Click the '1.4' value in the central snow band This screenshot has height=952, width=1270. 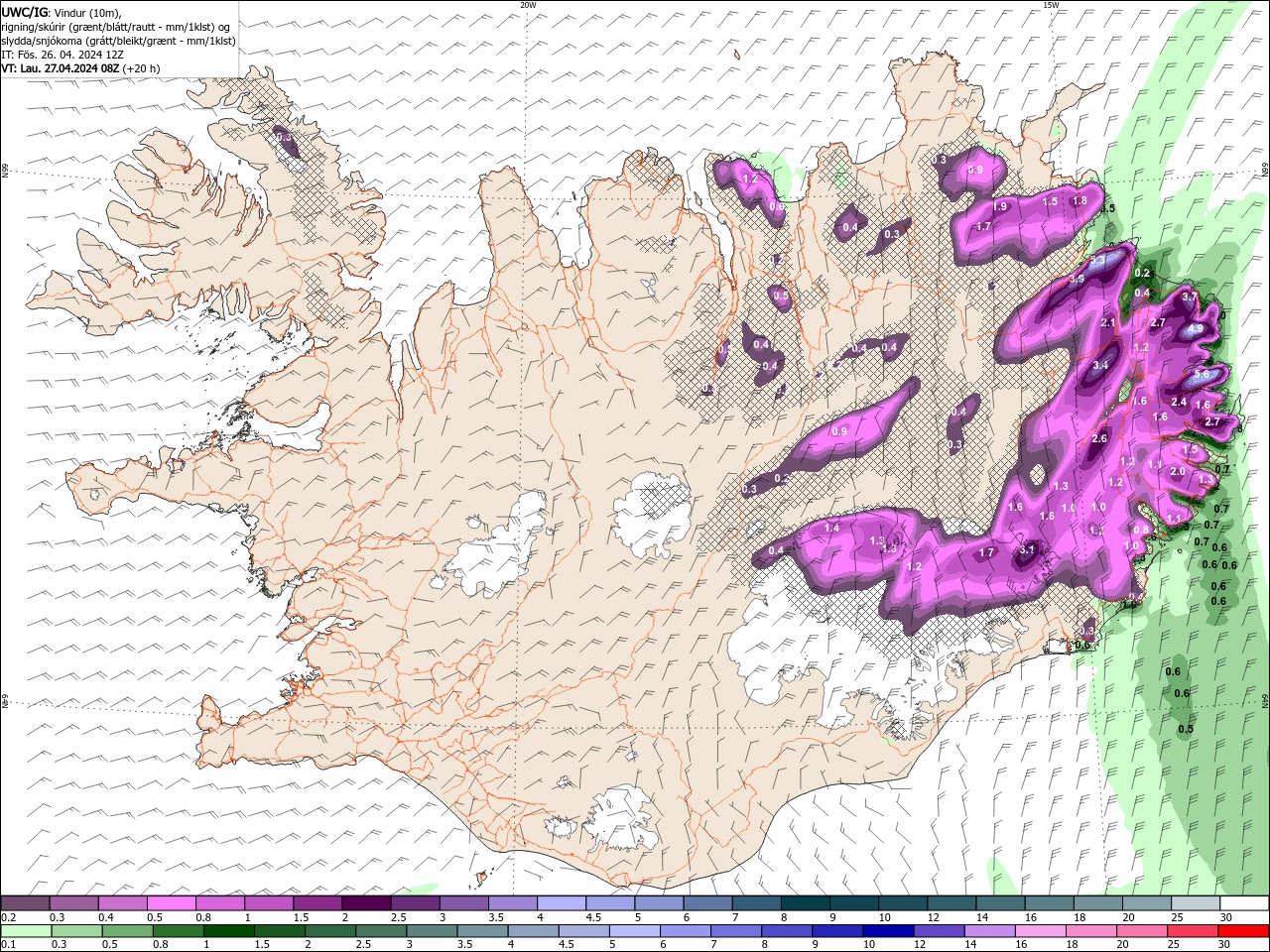coord(831,529)
